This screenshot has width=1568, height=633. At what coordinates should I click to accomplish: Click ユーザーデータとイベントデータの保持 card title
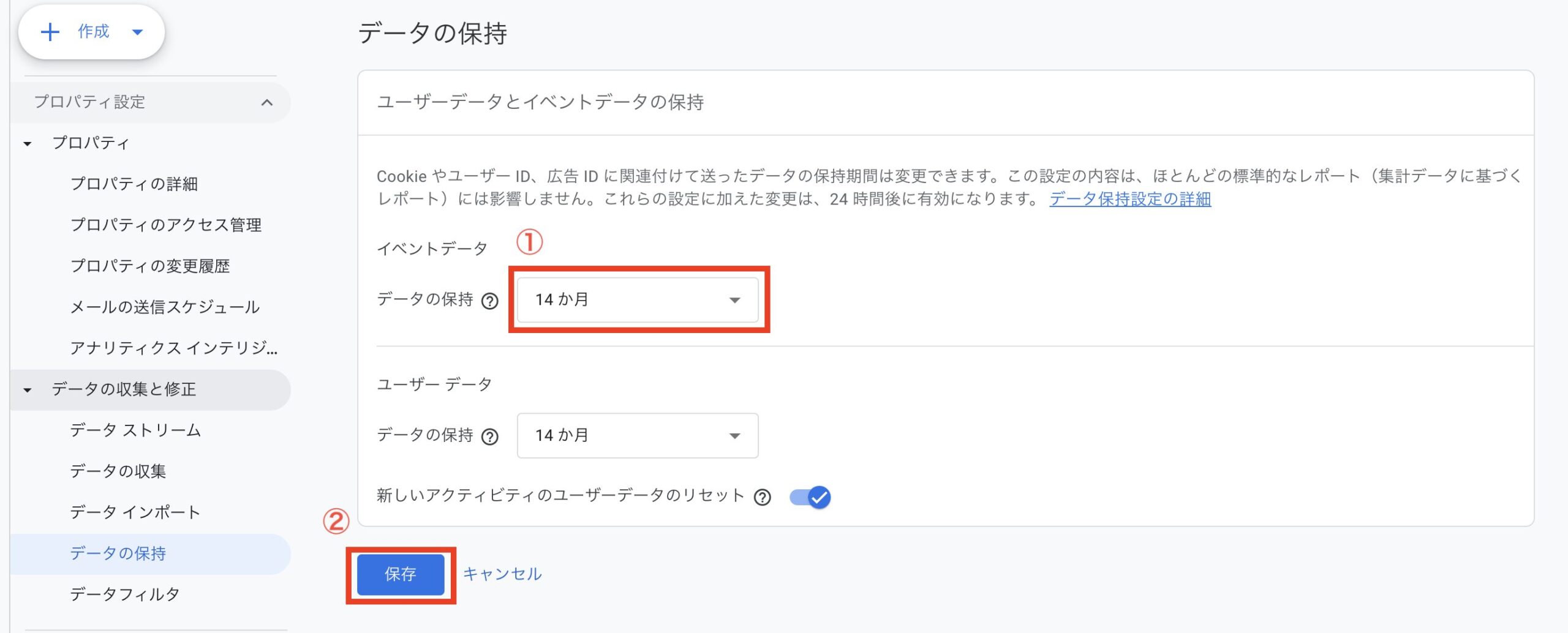540,102
